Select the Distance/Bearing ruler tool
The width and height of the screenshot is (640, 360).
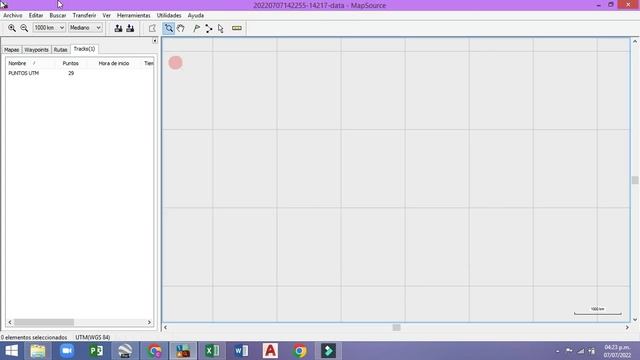click(237, 28)
